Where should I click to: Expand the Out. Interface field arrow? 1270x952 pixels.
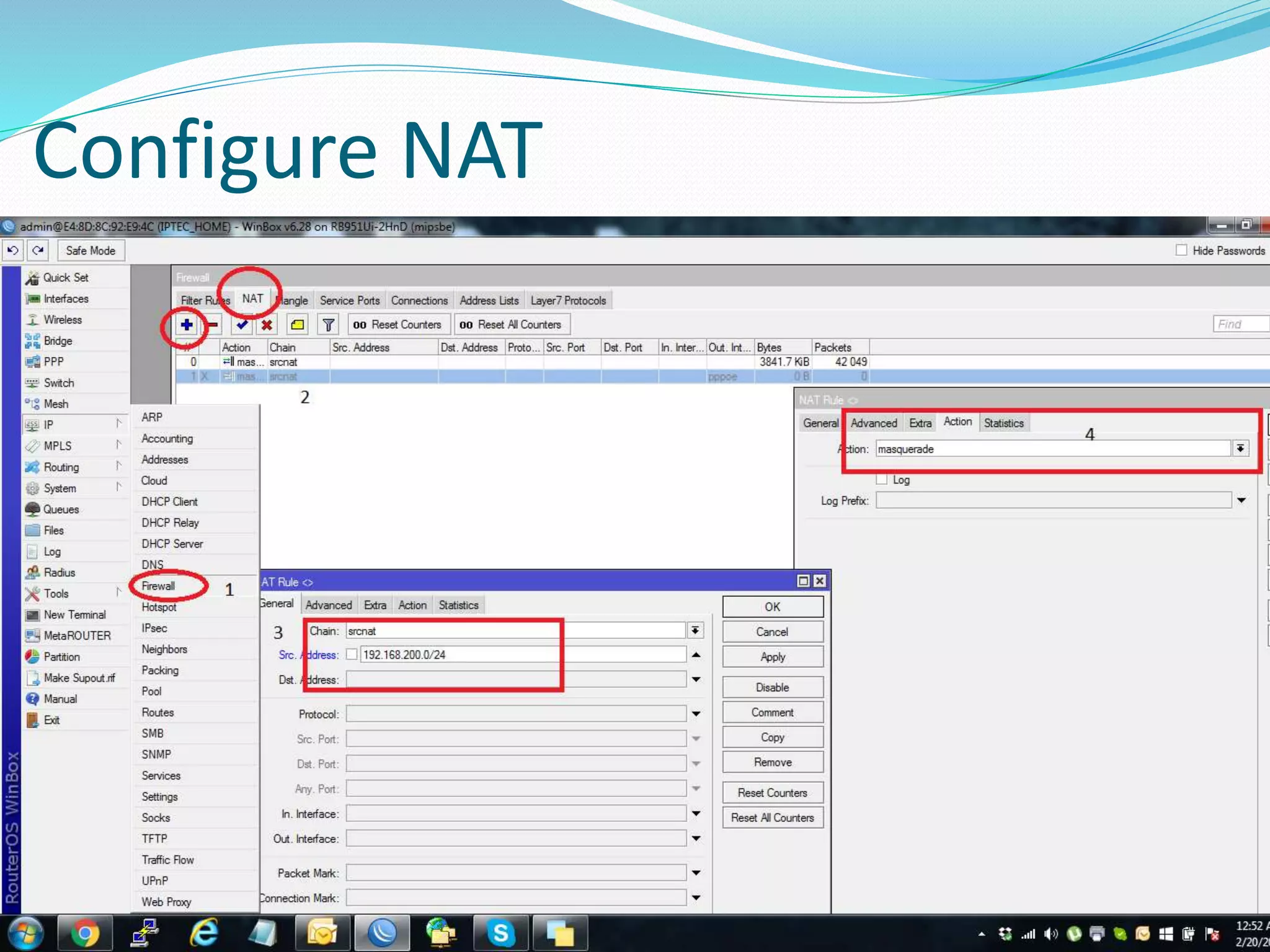click(x=696, y=839)
